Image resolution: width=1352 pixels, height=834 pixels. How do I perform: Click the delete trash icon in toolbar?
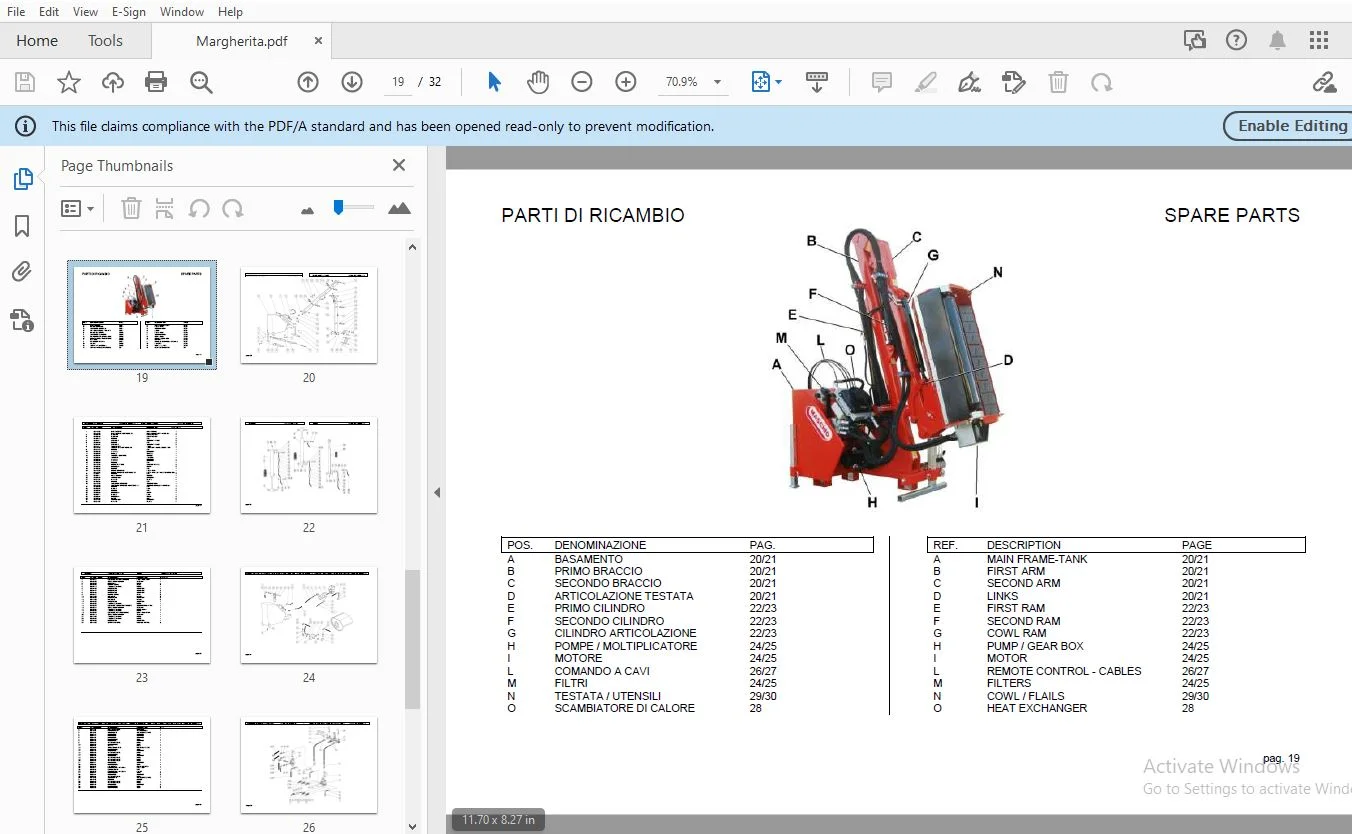pyautogui.click(x=1058, y=82)
